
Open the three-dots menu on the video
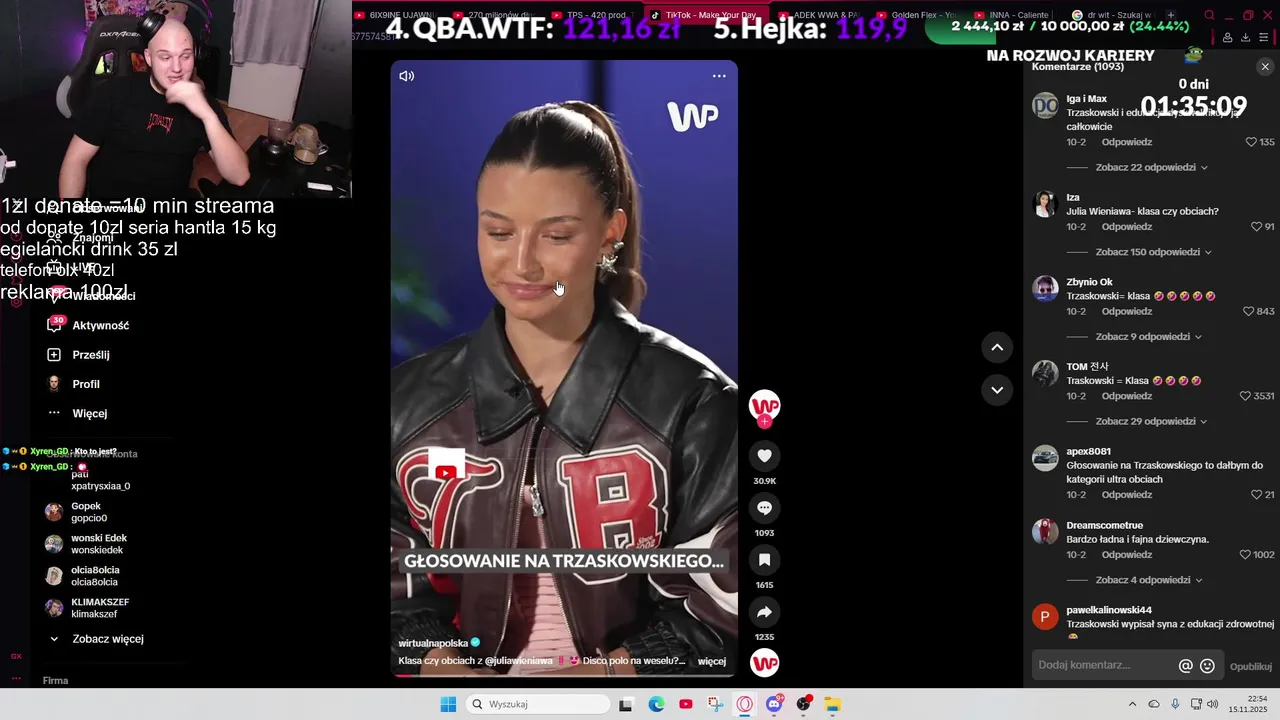719,76
